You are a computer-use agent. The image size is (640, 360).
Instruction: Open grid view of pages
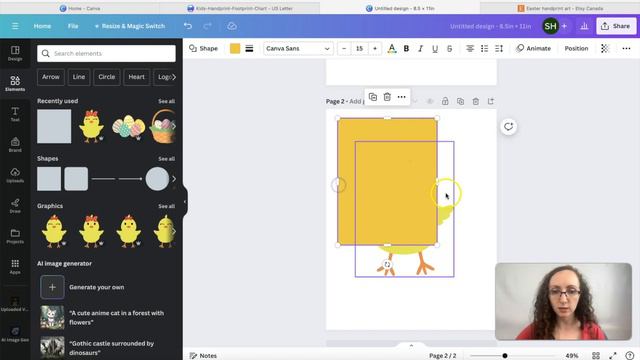pyautogui.click(x=596, y=356)
